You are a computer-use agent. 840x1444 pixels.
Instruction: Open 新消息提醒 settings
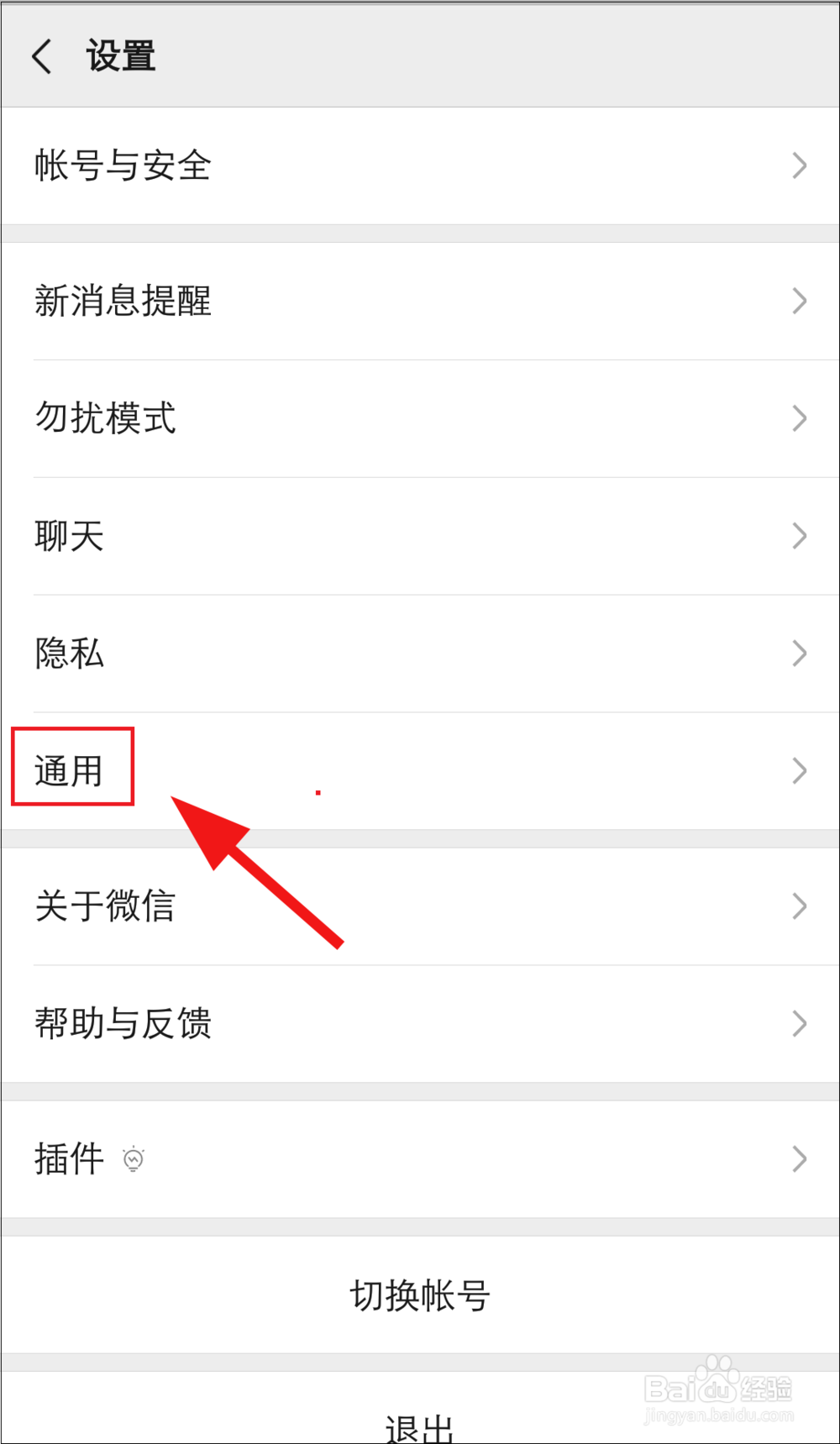click(x=420, y=301)
